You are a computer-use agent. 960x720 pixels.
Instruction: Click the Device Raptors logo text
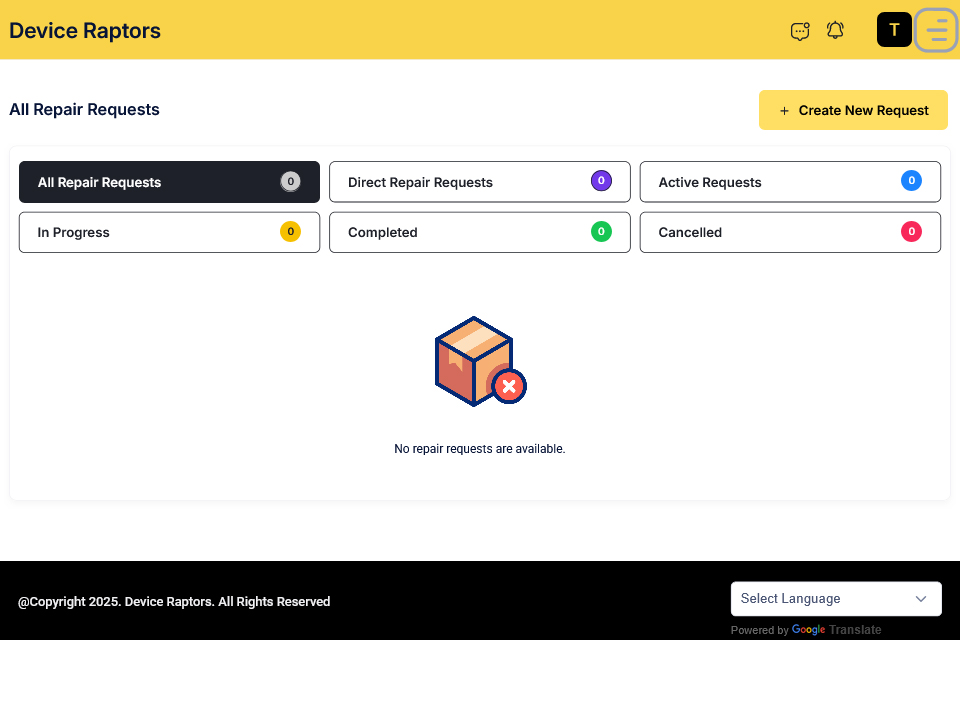(x=85, y=31)
